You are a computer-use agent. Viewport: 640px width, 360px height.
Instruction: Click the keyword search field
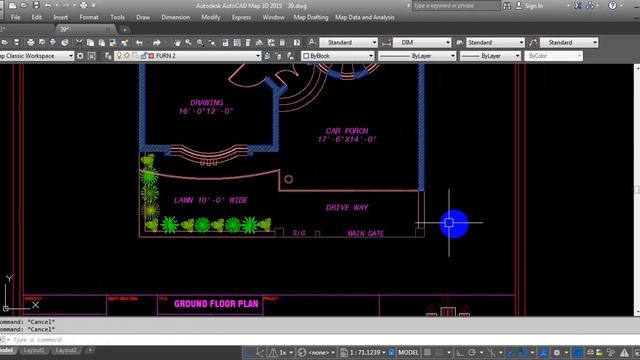(x=456, y=6)
